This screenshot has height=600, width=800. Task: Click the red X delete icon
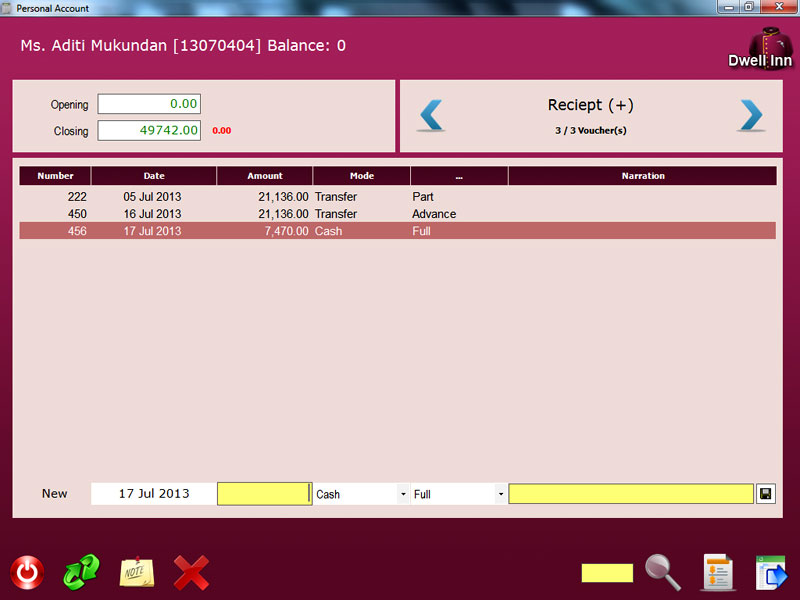click(191, 573)
